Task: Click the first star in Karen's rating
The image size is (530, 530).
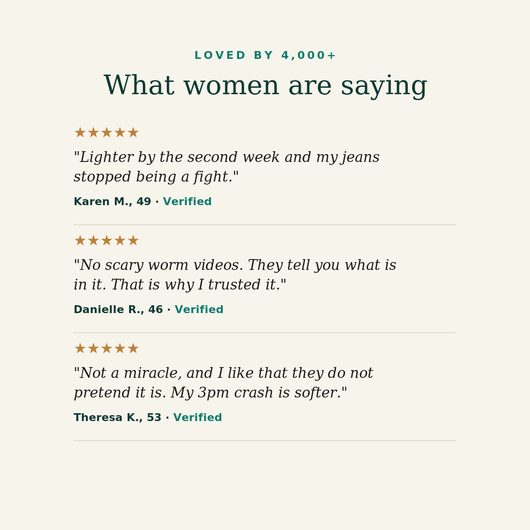Action: coord(80,132)
